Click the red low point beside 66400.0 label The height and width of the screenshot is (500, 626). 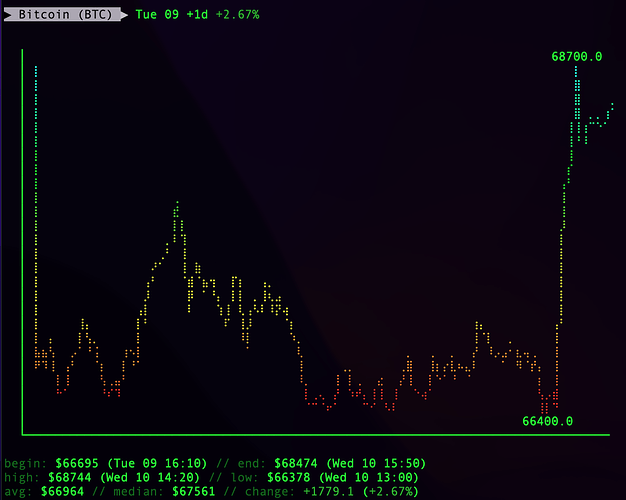(x=545, y=405)
